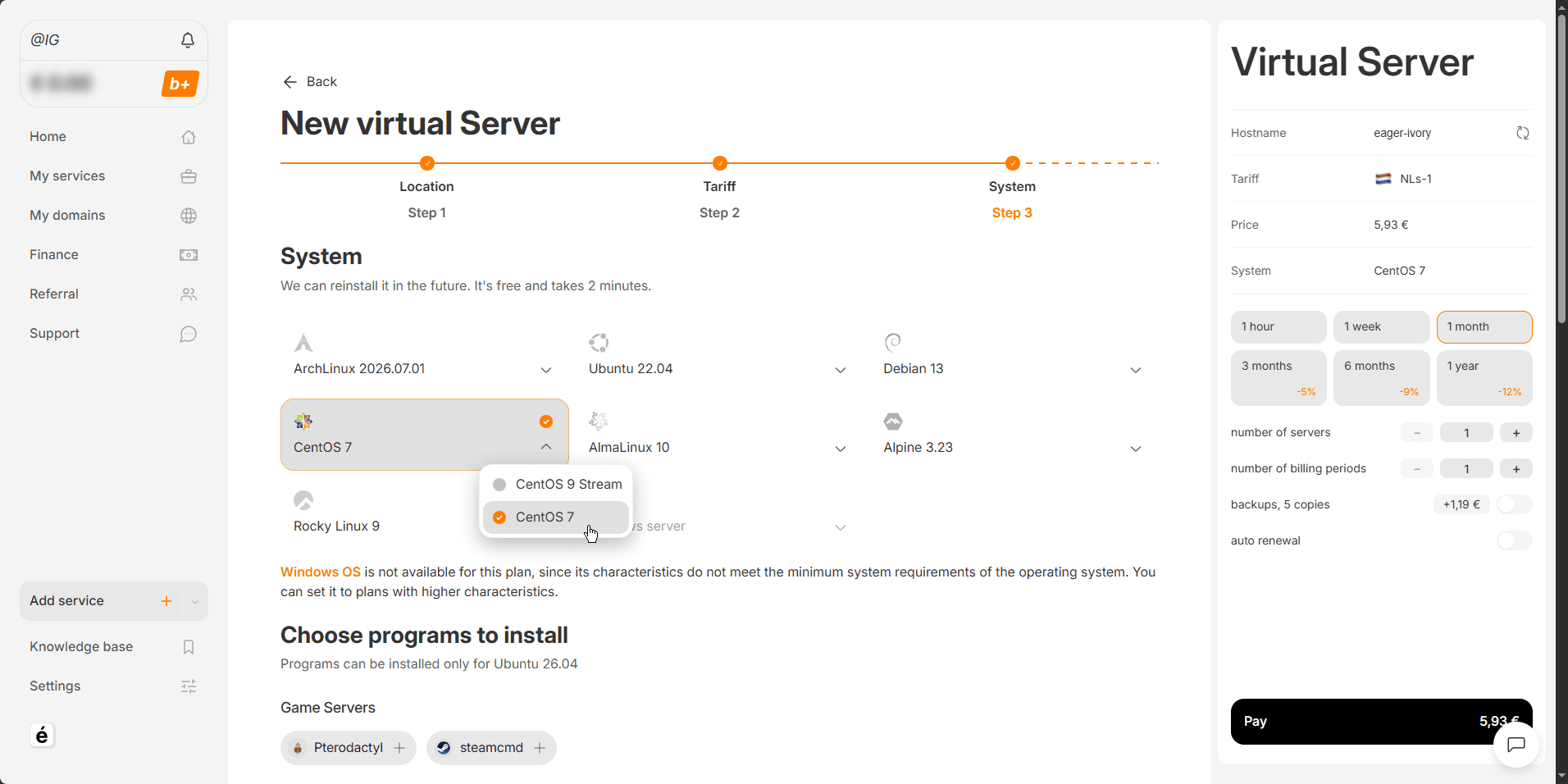
Task: Go to the Tariff step marker
Action: click(x=720, y=163)
